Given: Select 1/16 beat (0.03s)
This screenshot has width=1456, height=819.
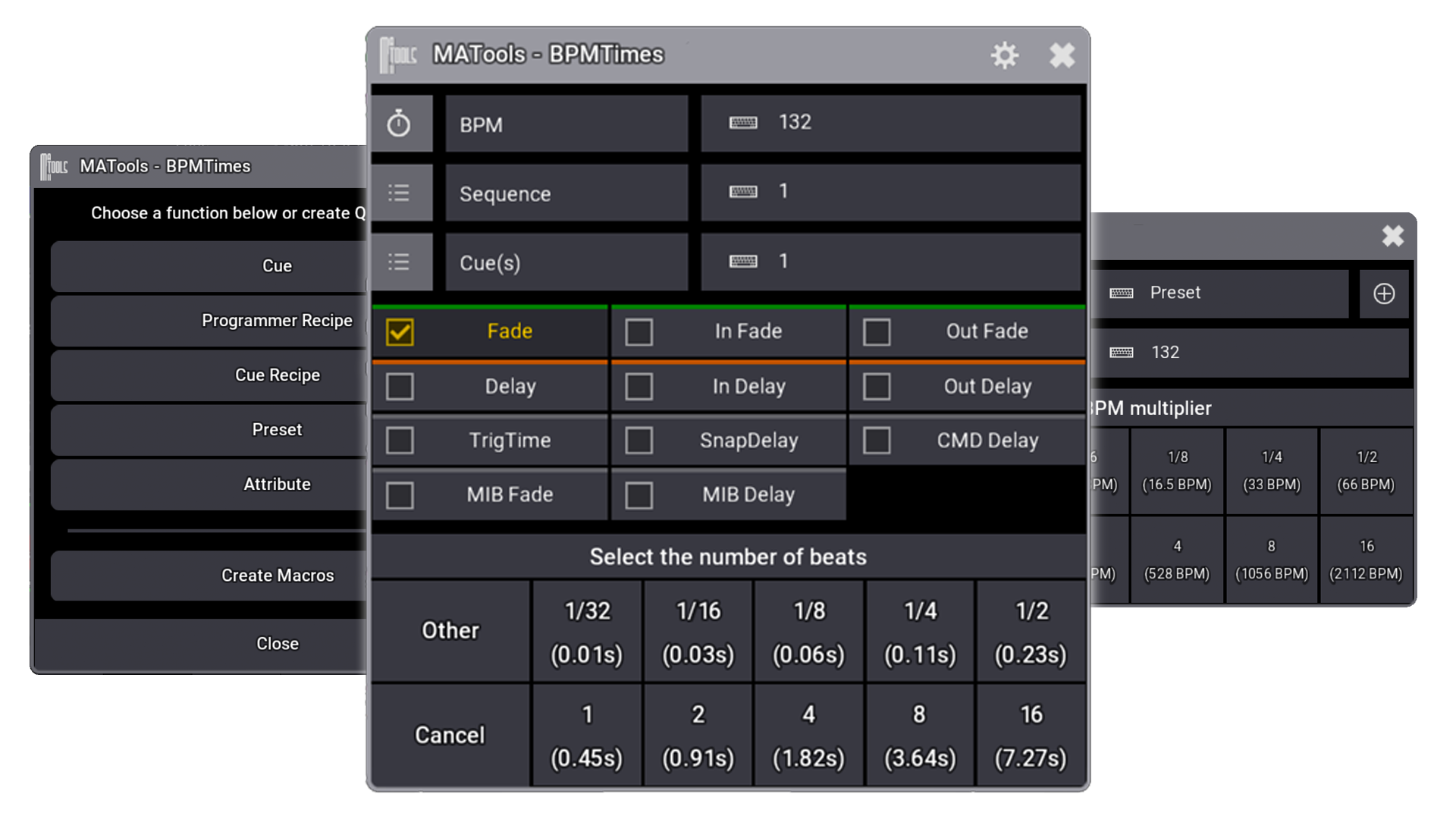Looking at the screenshot, I should click(698, 631).
